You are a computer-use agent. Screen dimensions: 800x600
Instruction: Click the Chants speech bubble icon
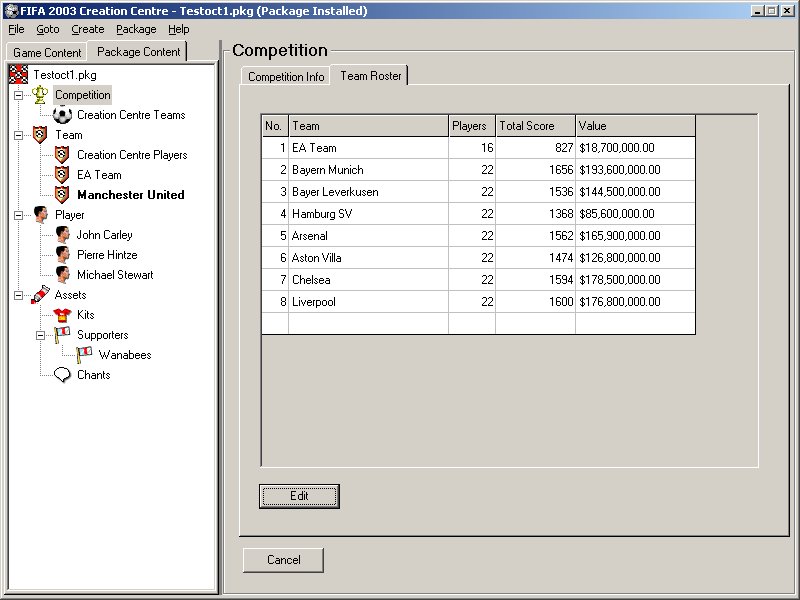click(x=62, y=375)
